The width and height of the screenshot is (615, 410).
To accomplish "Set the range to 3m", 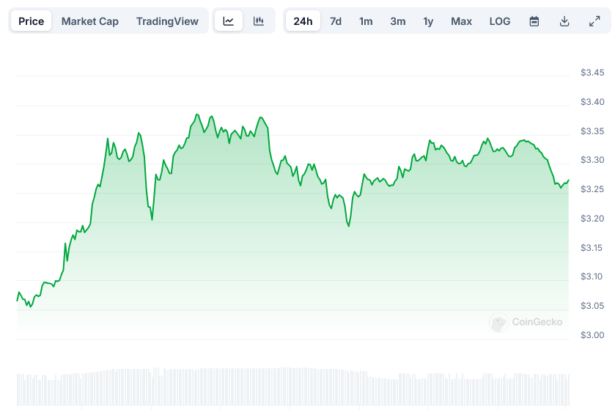I will (x=397, y=21).
